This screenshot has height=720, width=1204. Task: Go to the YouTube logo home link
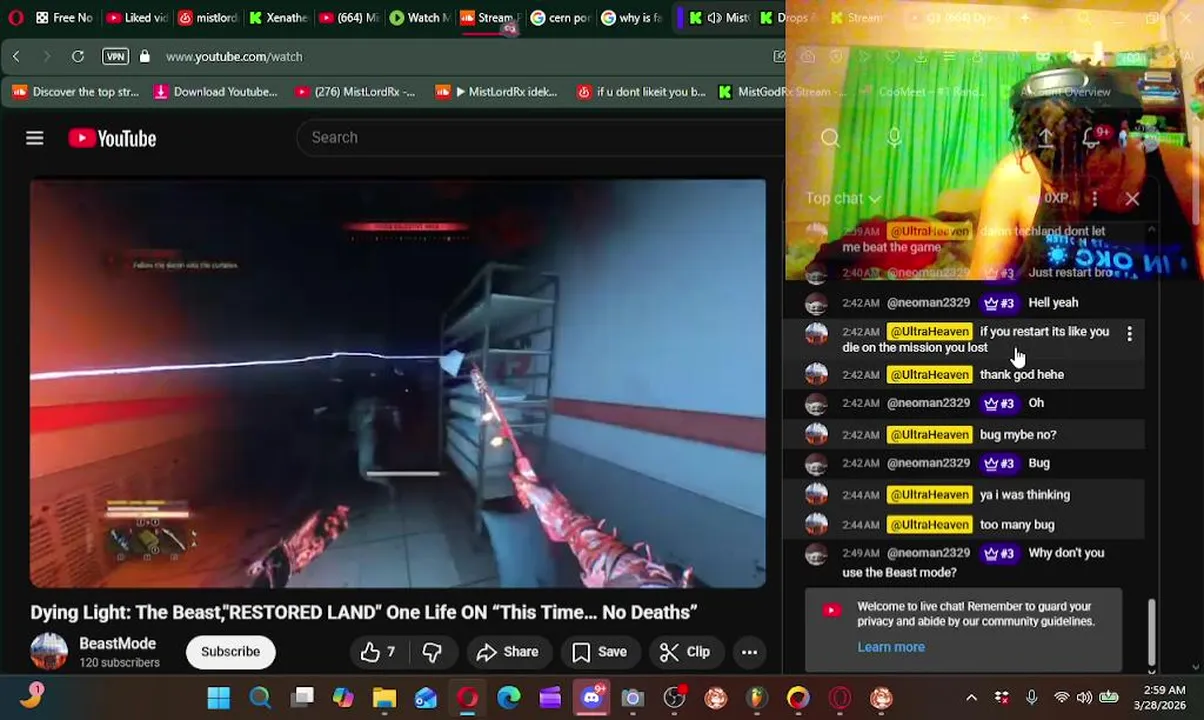click(x=112, y=138)
